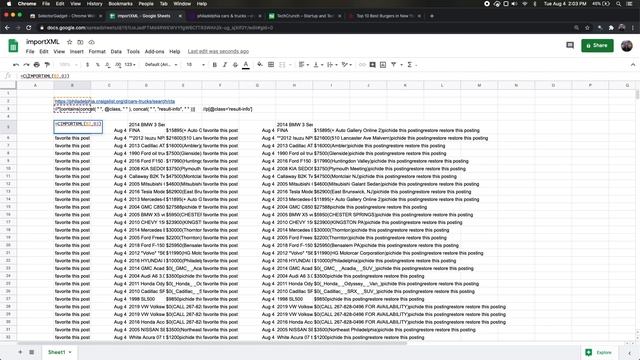Open the vertical align dropdown
The image size is (640, 360).
click(x=318, y=64)
